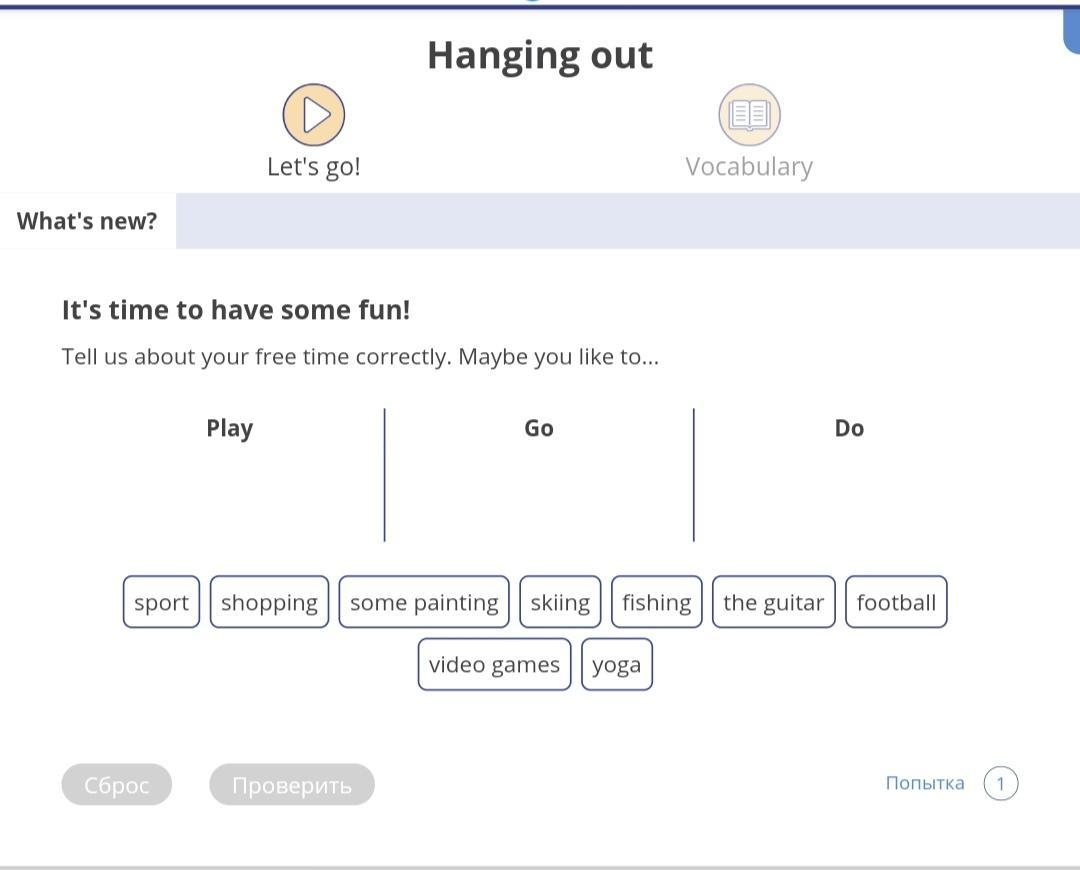
Task: Click the Do column header
Action: [849, 428]
